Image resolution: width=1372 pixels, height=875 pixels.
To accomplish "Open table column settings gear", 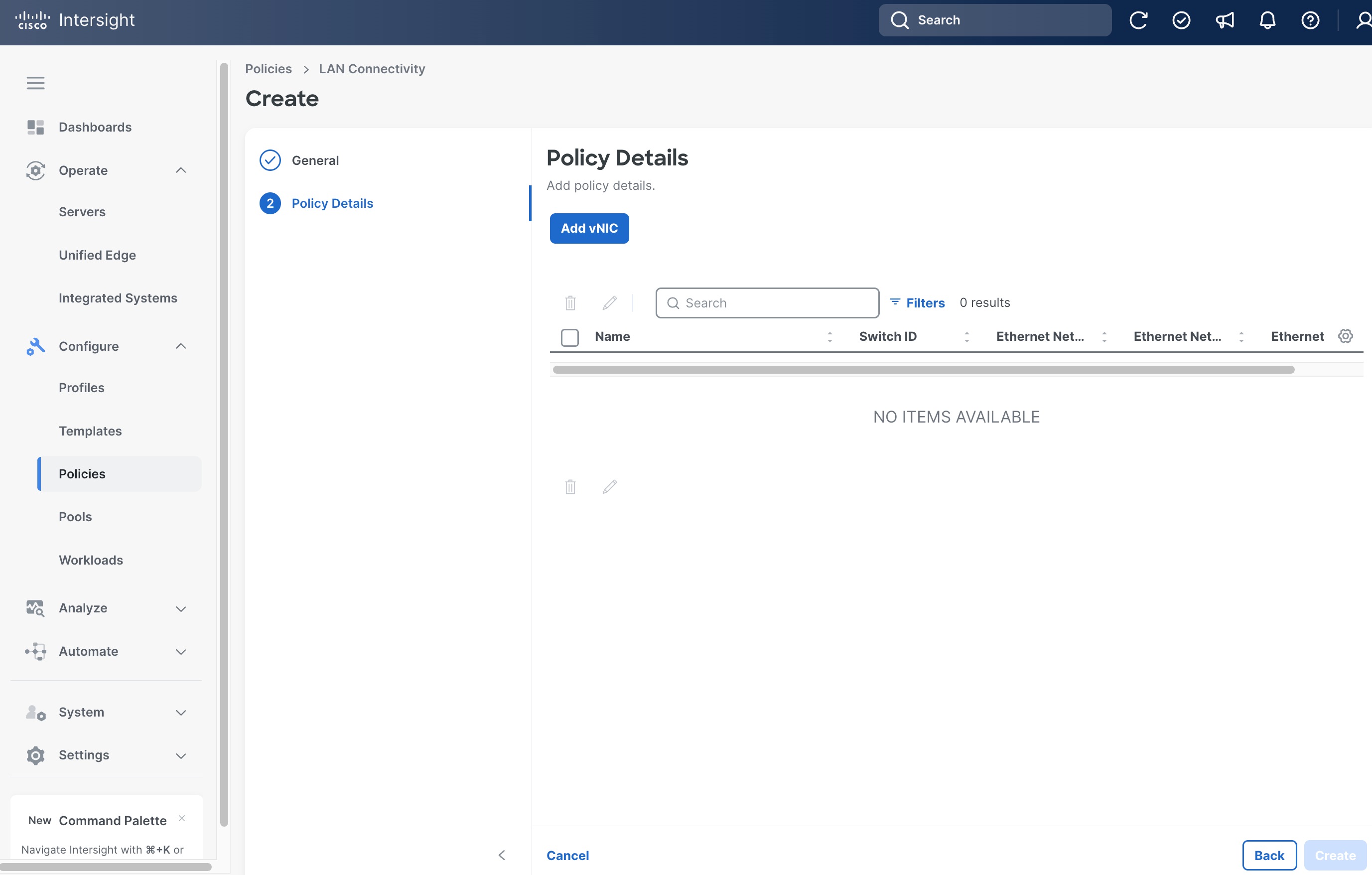I will coord(1345,336).
